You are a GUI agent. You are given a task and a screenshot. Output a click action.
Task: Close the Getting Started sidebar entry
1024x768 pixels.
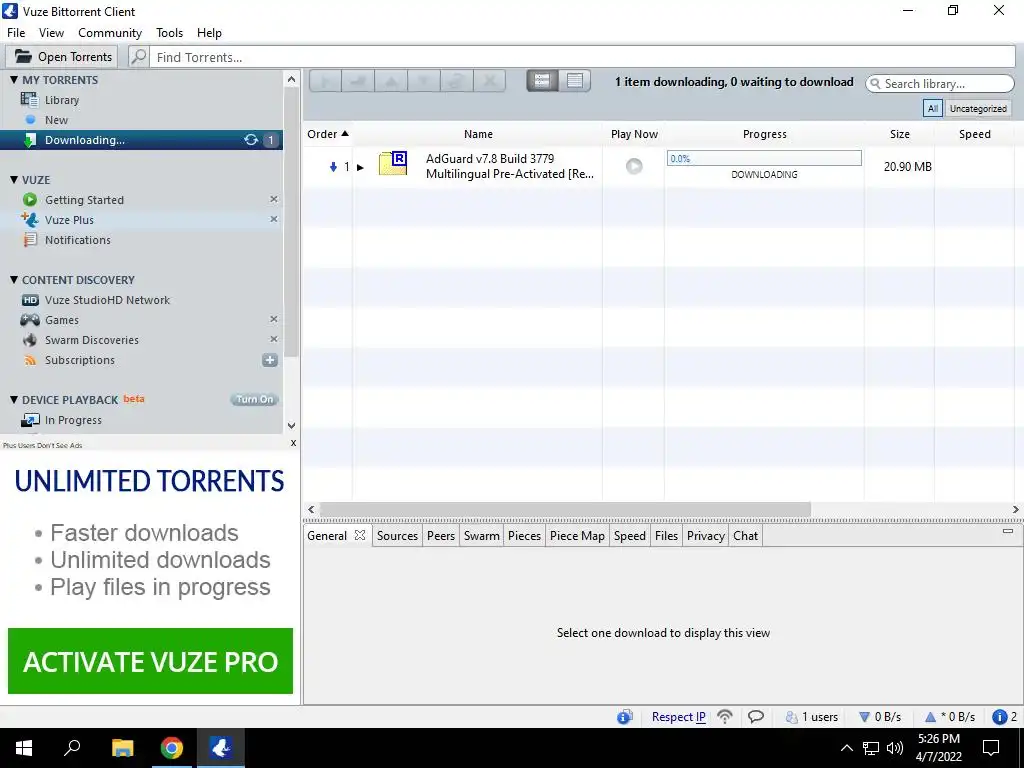coord(274,199)
